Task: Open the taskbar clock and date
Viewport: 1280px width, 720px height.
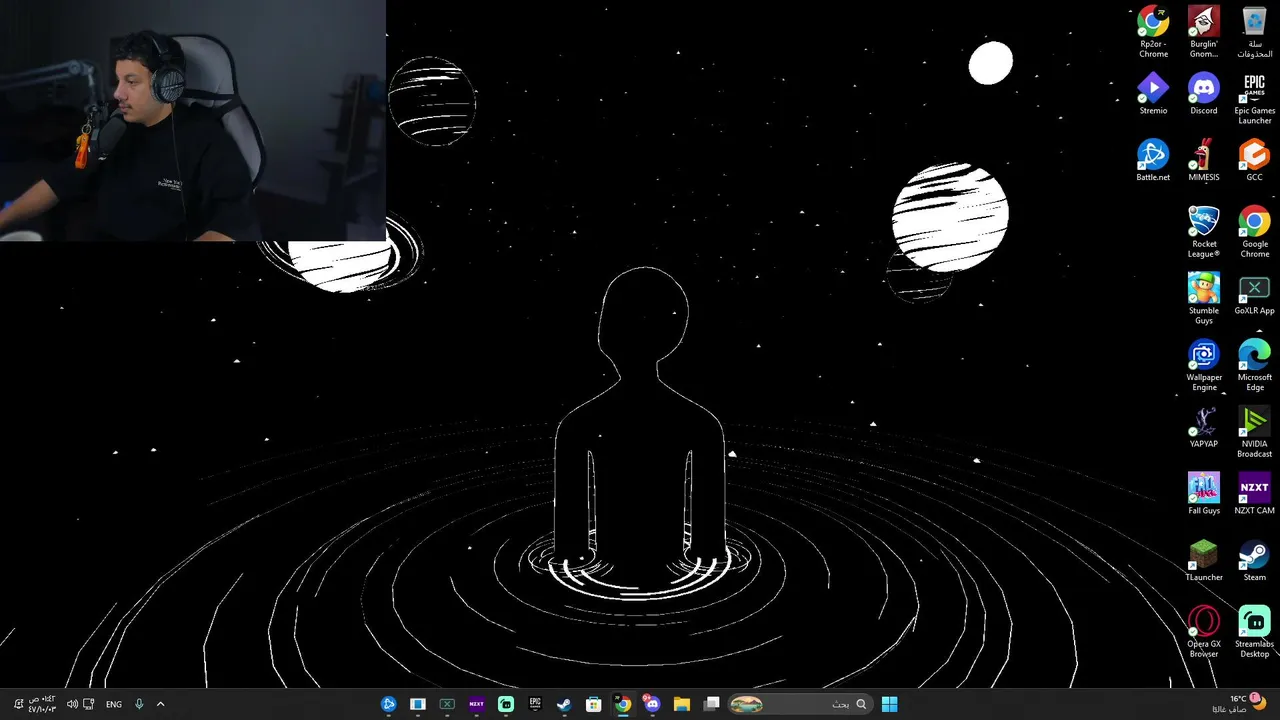Action: point(42,704)
